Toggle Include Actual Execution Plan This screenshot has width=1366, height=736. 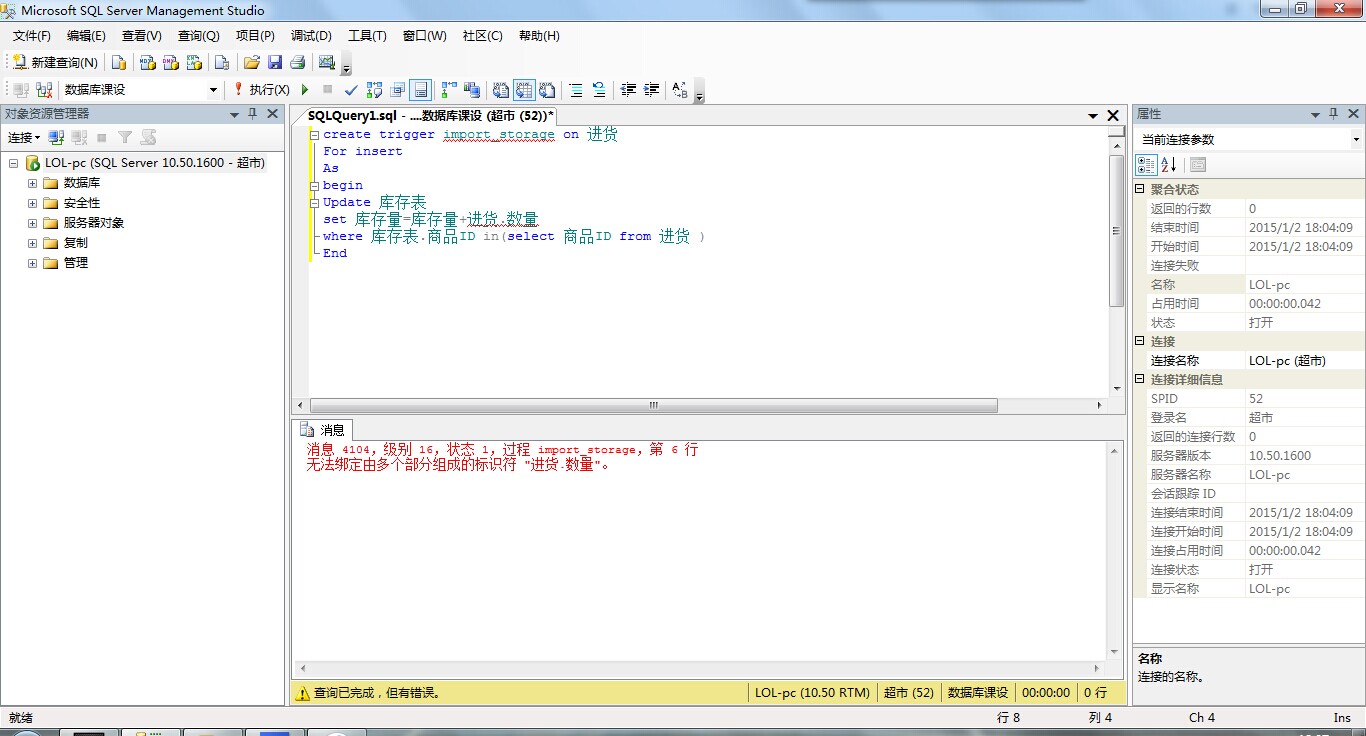449,90
